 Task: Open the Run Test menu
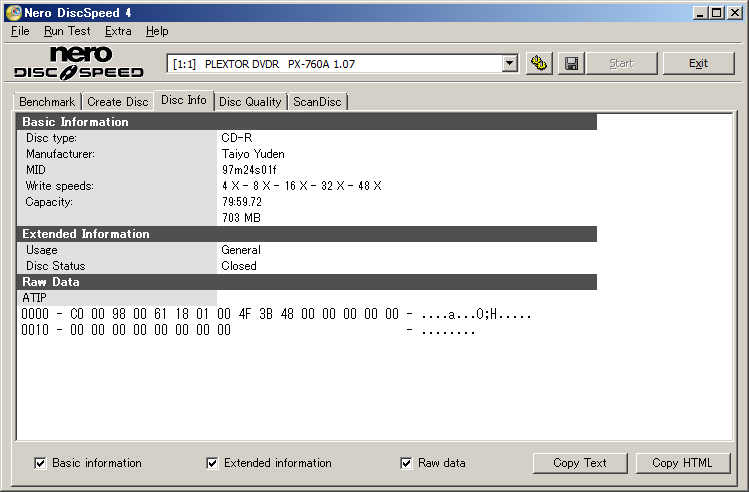tap(67, 31)
